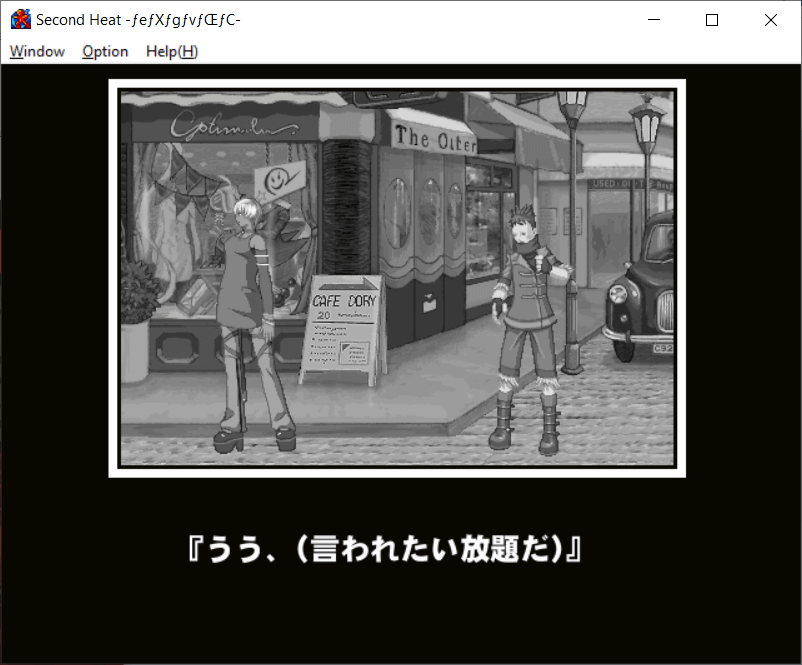Click the Japanese dialogue text to advance

(385, 550)
